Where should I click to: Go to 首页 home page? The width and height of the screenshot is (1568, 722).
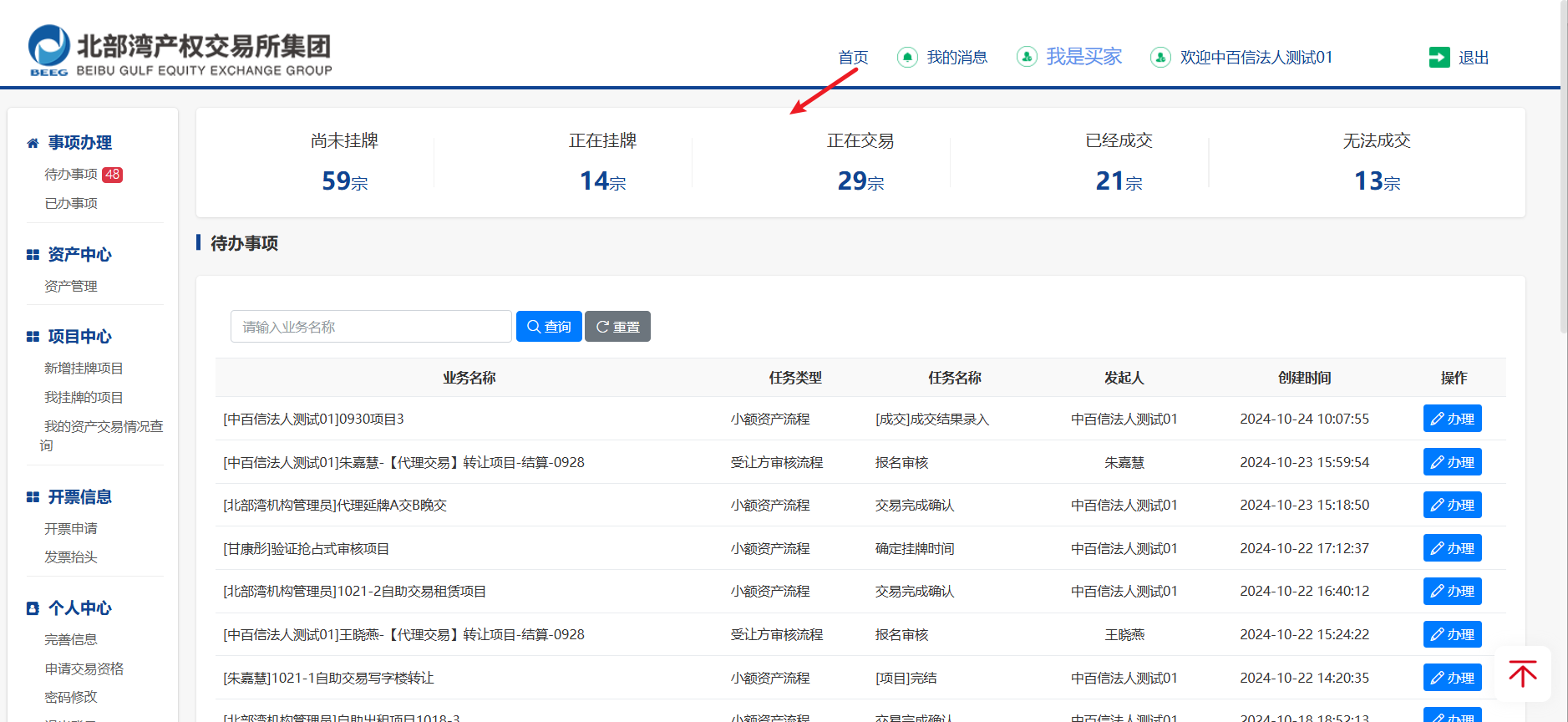click(853, 57)
